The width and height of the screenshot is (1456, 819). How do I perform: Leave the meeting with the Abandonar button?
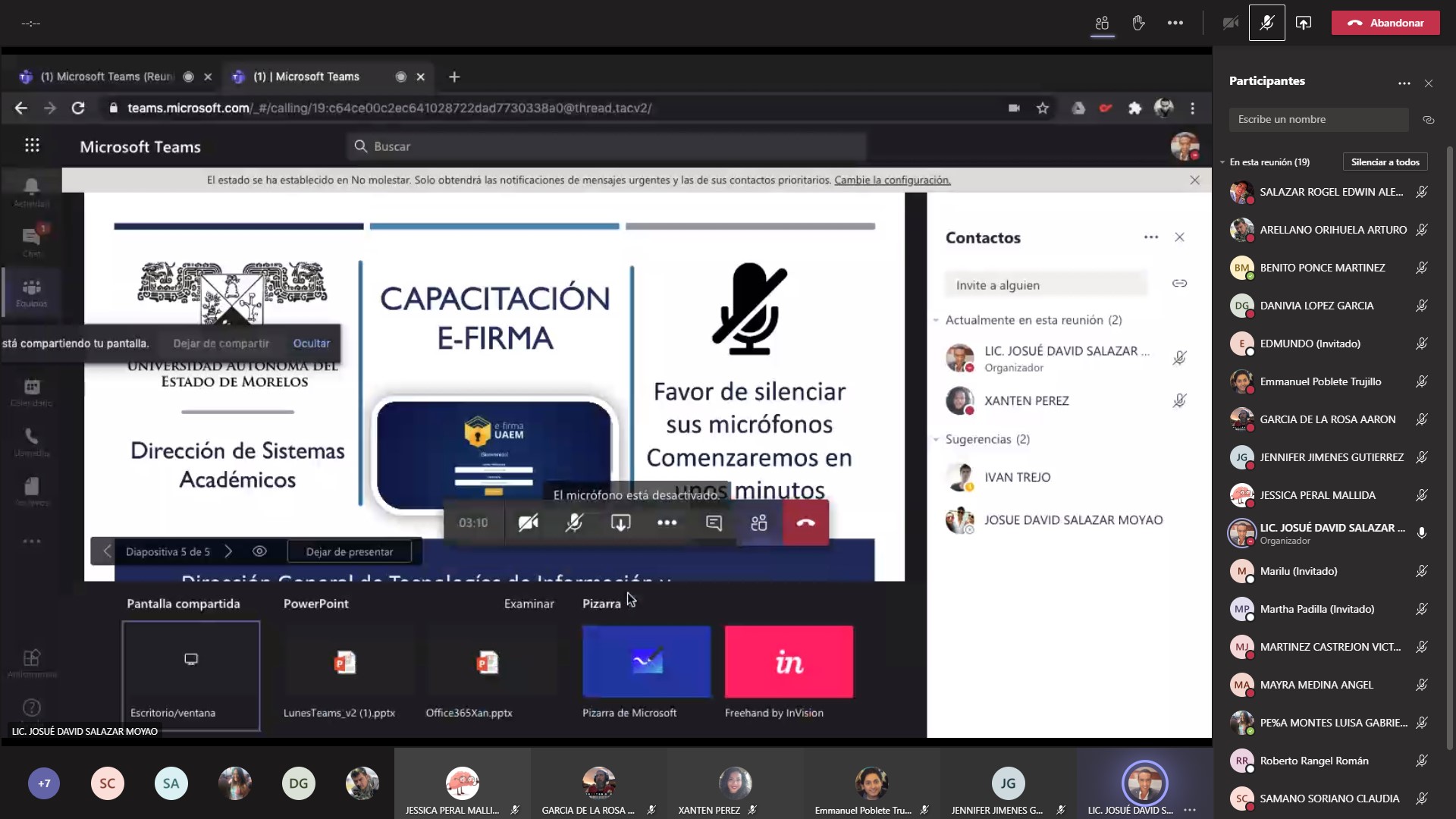click(x=1385, y=23)
